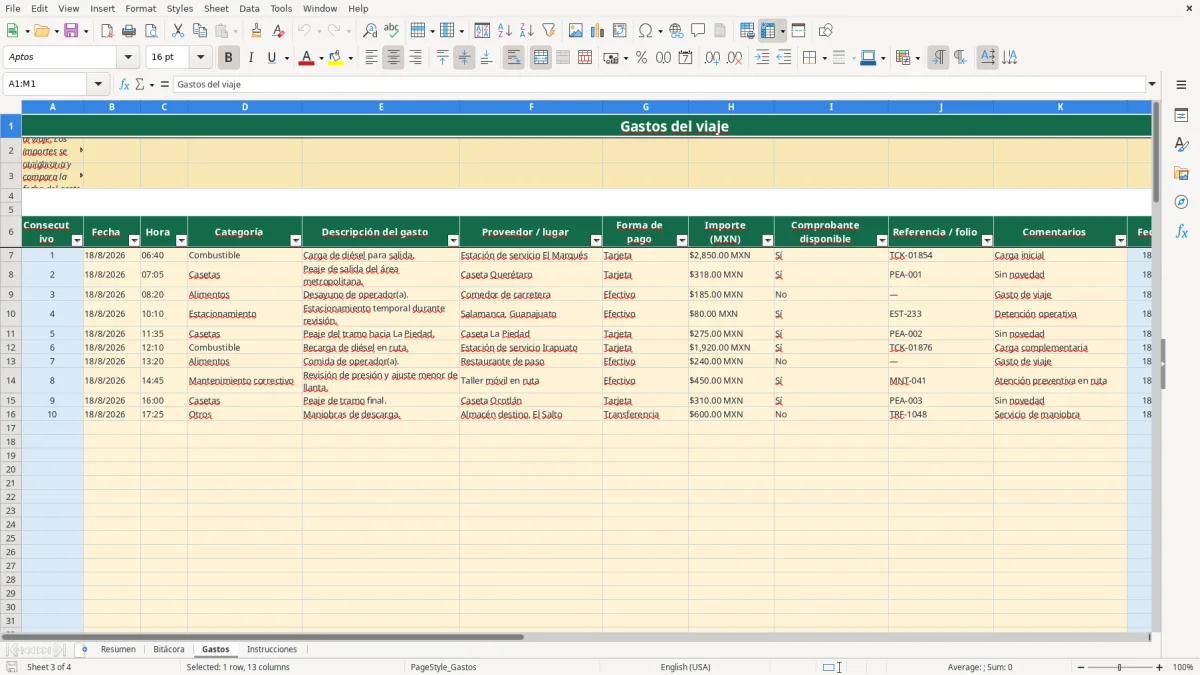Open Fecha column filter dropdown
1200x675 pixels.
[133, 240]
